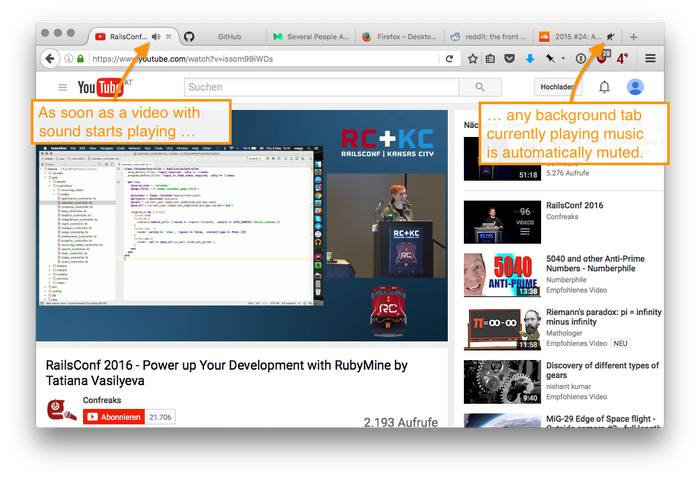Switch to the 'Several People A...' Medium tab
Viewport: 700px width, 479px height.
click(x=311, y=37)
